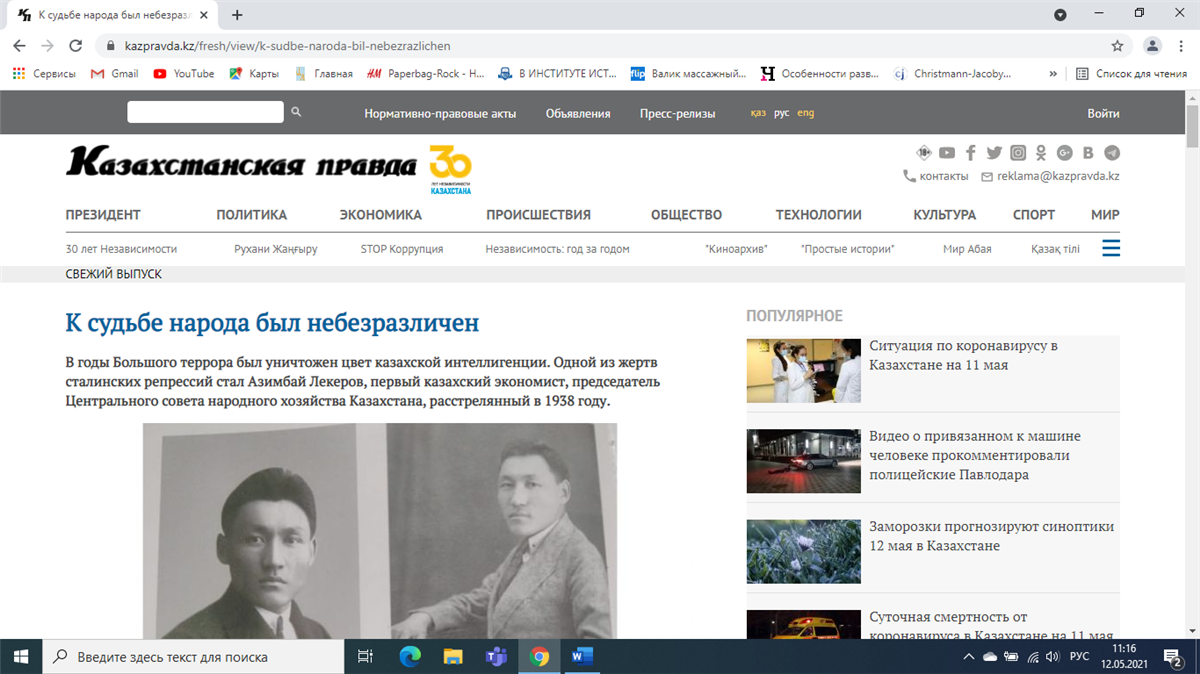Click the site search input field
The width and height of the screenshot is (1200, 674).
click(205, 113)
